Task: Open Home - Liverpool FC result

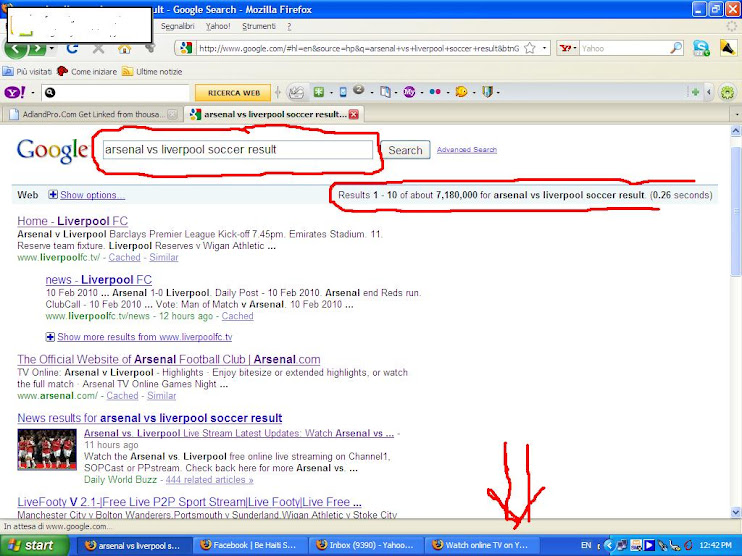Action: click(x=72, y=221)
